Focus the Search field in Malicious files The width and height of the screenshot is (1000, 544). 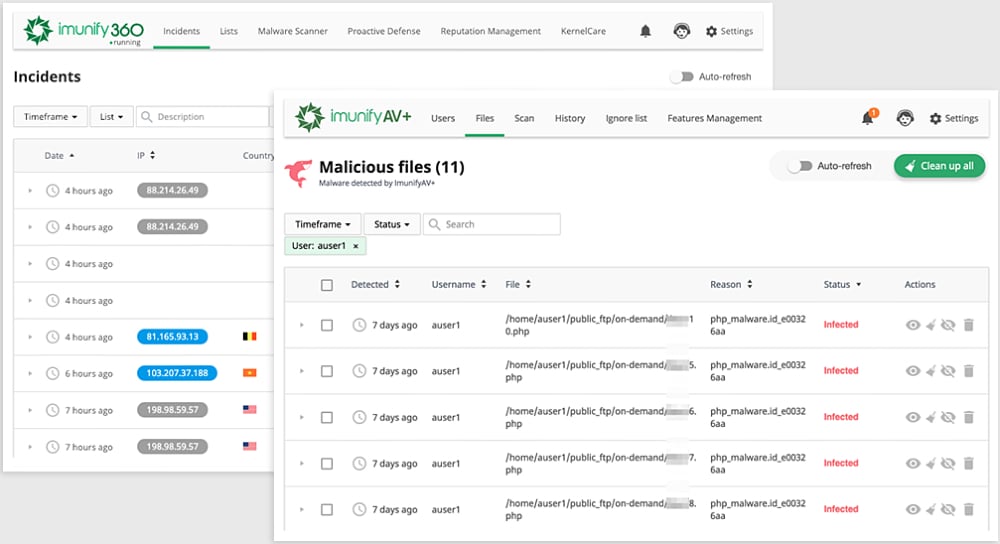pyautogui.click(x=492, y=224)
